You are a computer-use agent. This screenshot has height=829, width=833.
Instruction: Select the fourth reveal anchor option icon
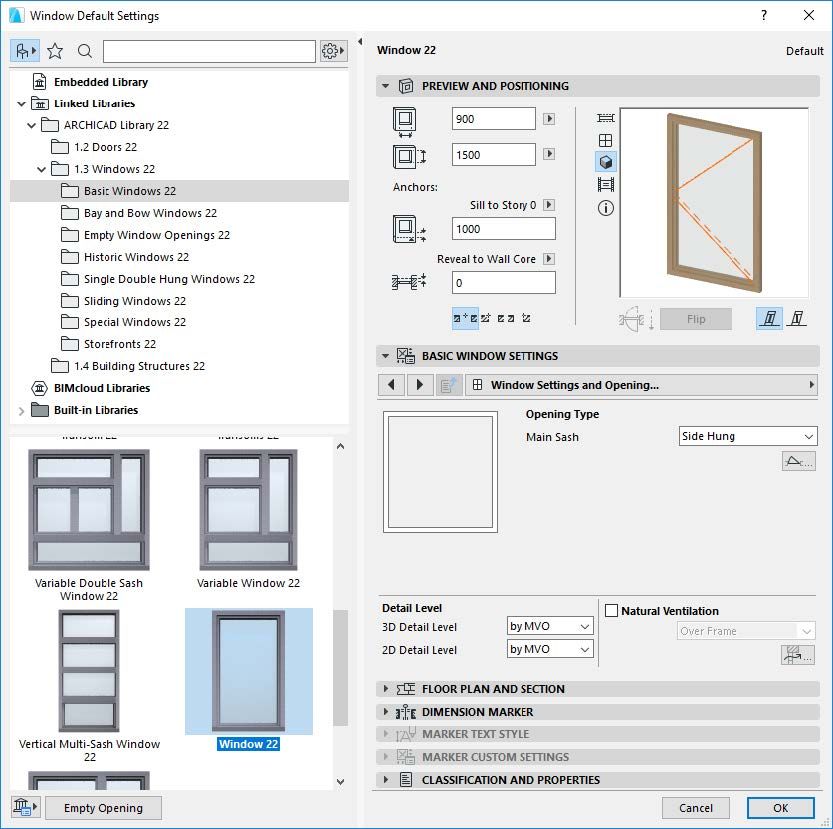coord(526,318)
